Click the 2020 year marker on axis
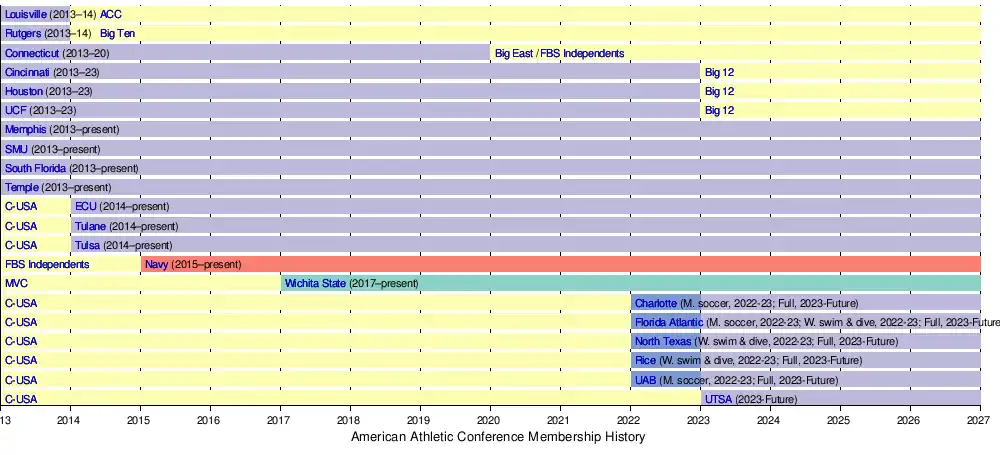The height and width of the screenshot is (455, 1000). tap(489, 422)
